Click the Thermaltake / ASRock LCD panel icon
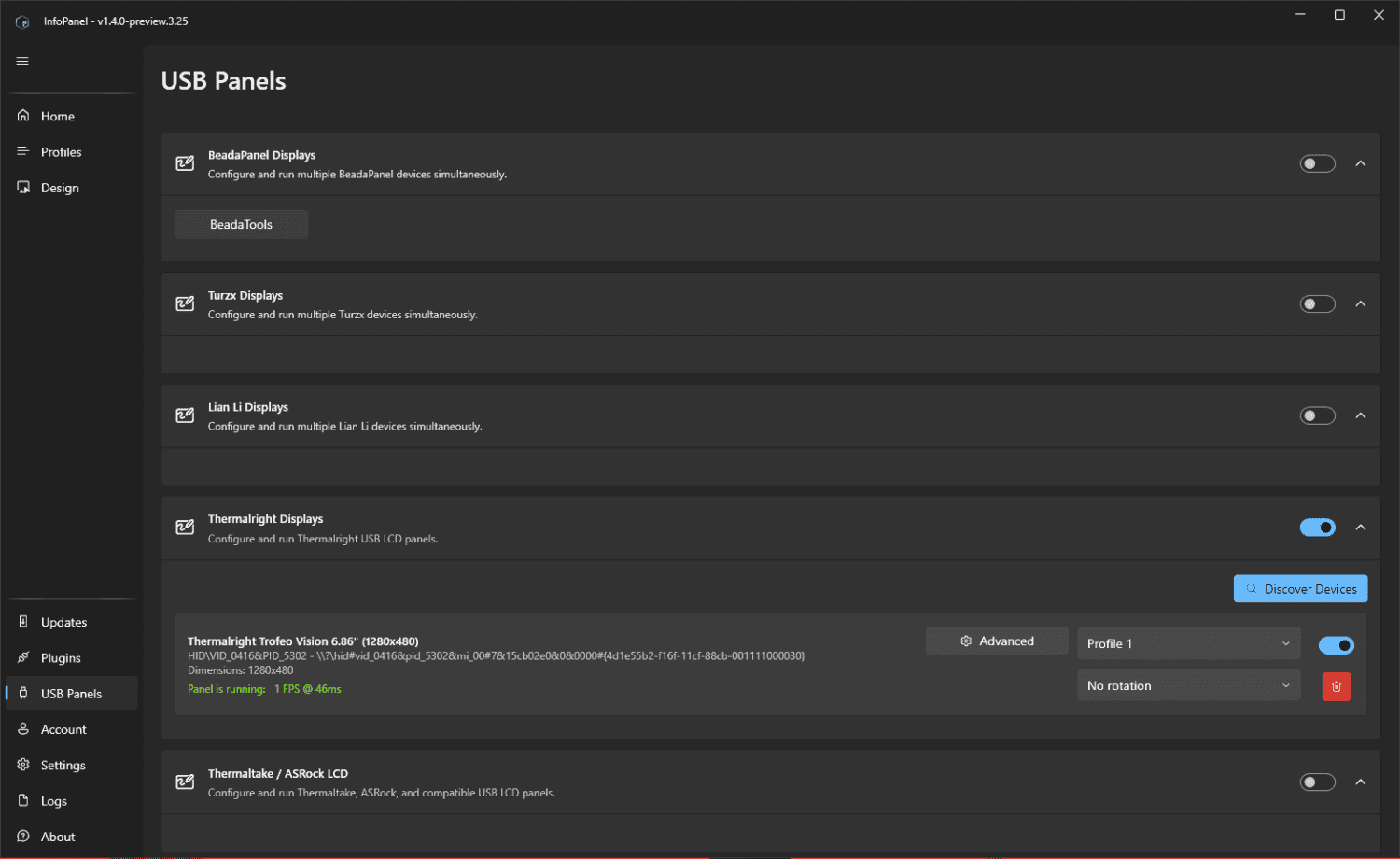This screenshot has width=1400, height=859. tap(185, 782)
